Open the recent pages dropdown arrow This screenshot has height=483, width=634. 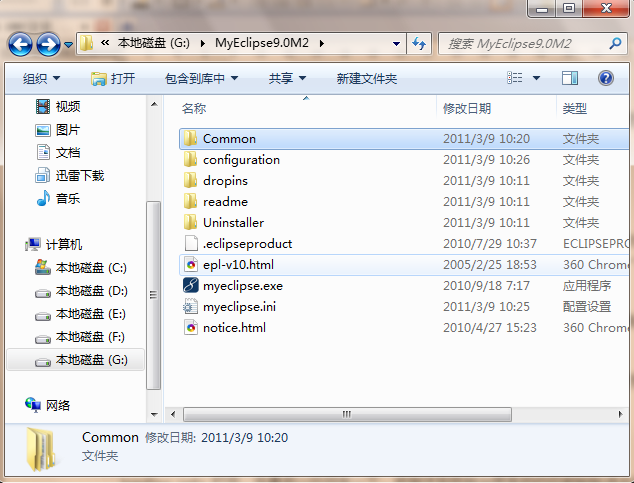(x=69, y=44)
